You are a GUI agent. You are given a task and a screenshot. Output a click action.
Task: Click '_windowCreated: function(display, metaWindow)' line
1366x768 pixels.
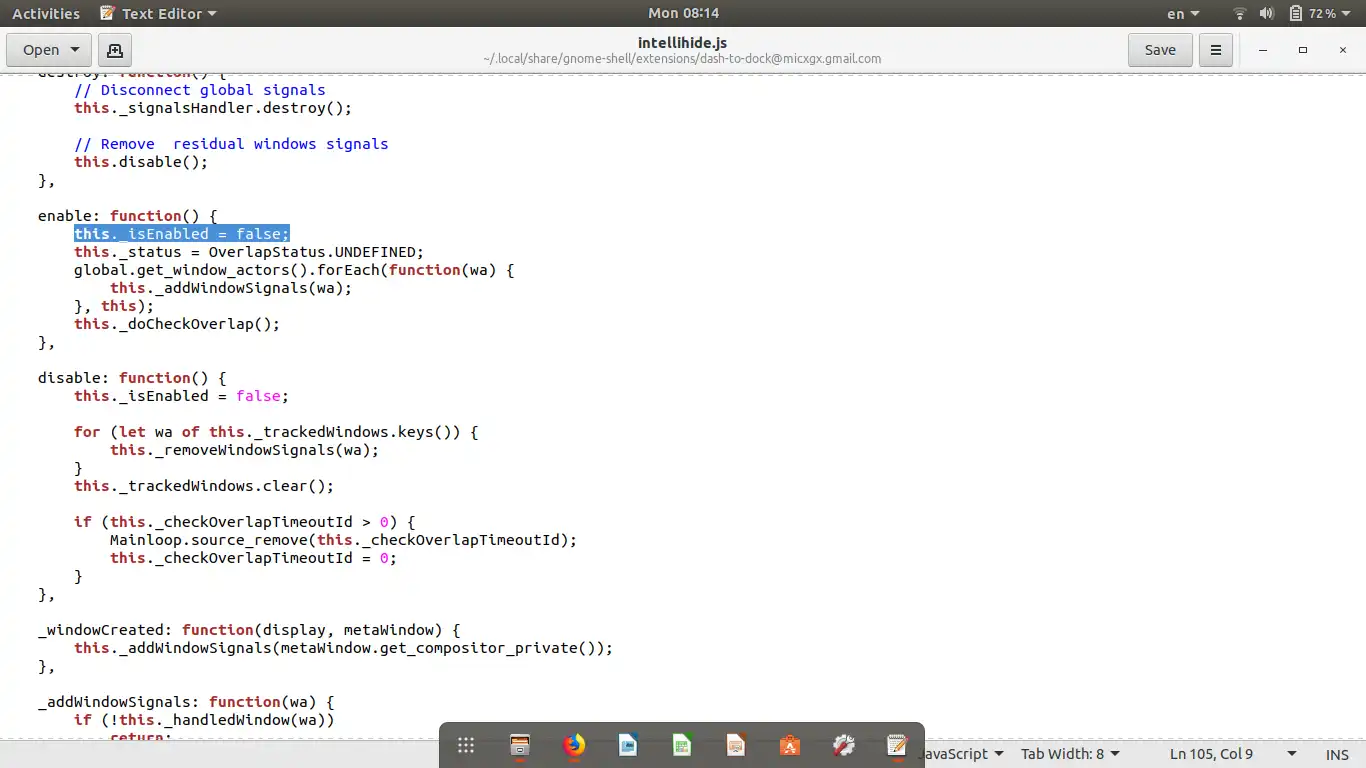pos(249,630)
